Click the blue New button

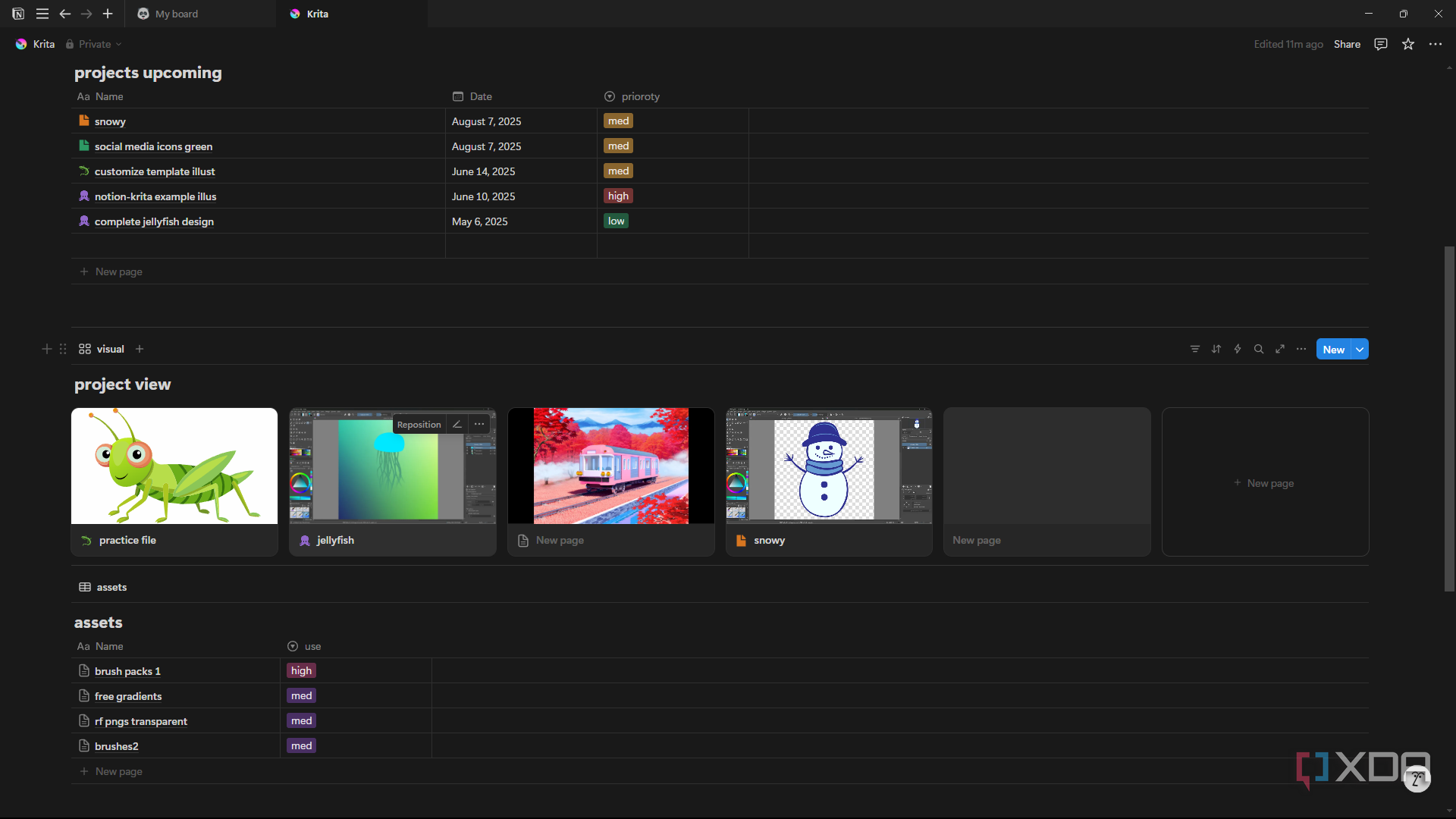click(x=1334, y=350)
